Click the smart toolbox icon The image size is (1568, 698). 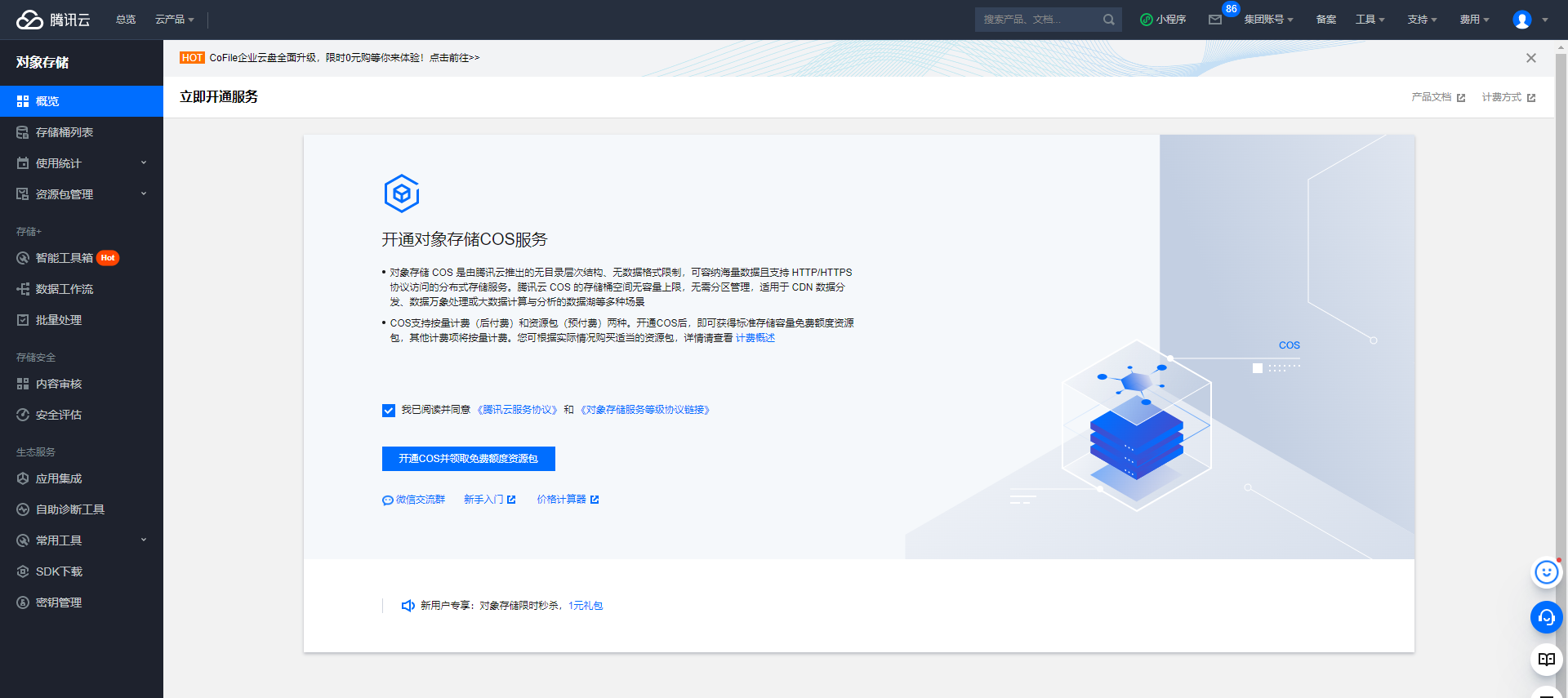23,258
